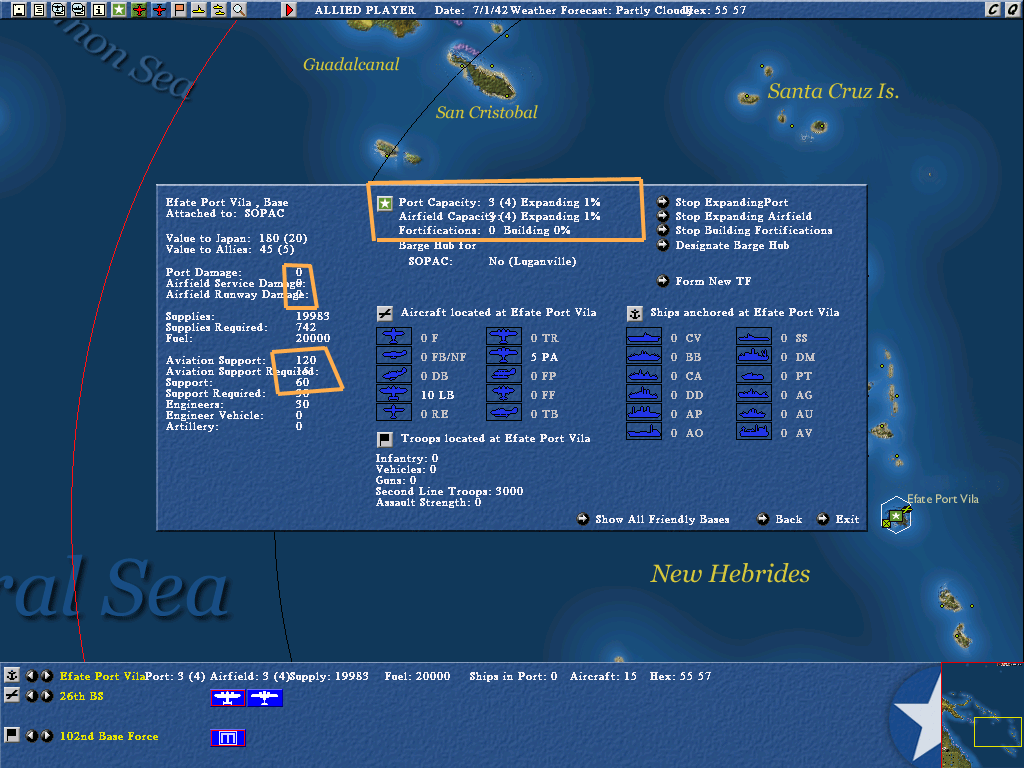Screen dimensions: 1024x768
Task: Open the information 'i' toolbar icon
Action: [99, 10]
